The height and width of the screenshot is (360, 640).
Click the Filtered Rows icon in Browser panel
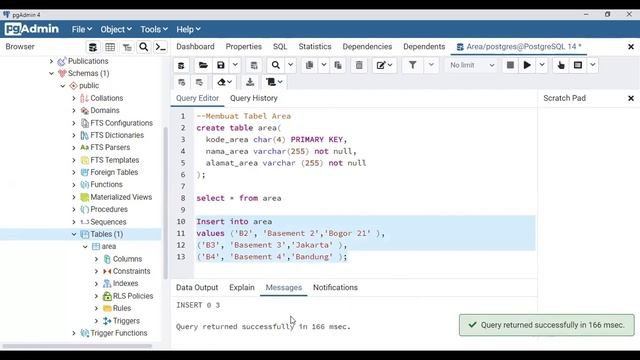click(x=127, y=47)
